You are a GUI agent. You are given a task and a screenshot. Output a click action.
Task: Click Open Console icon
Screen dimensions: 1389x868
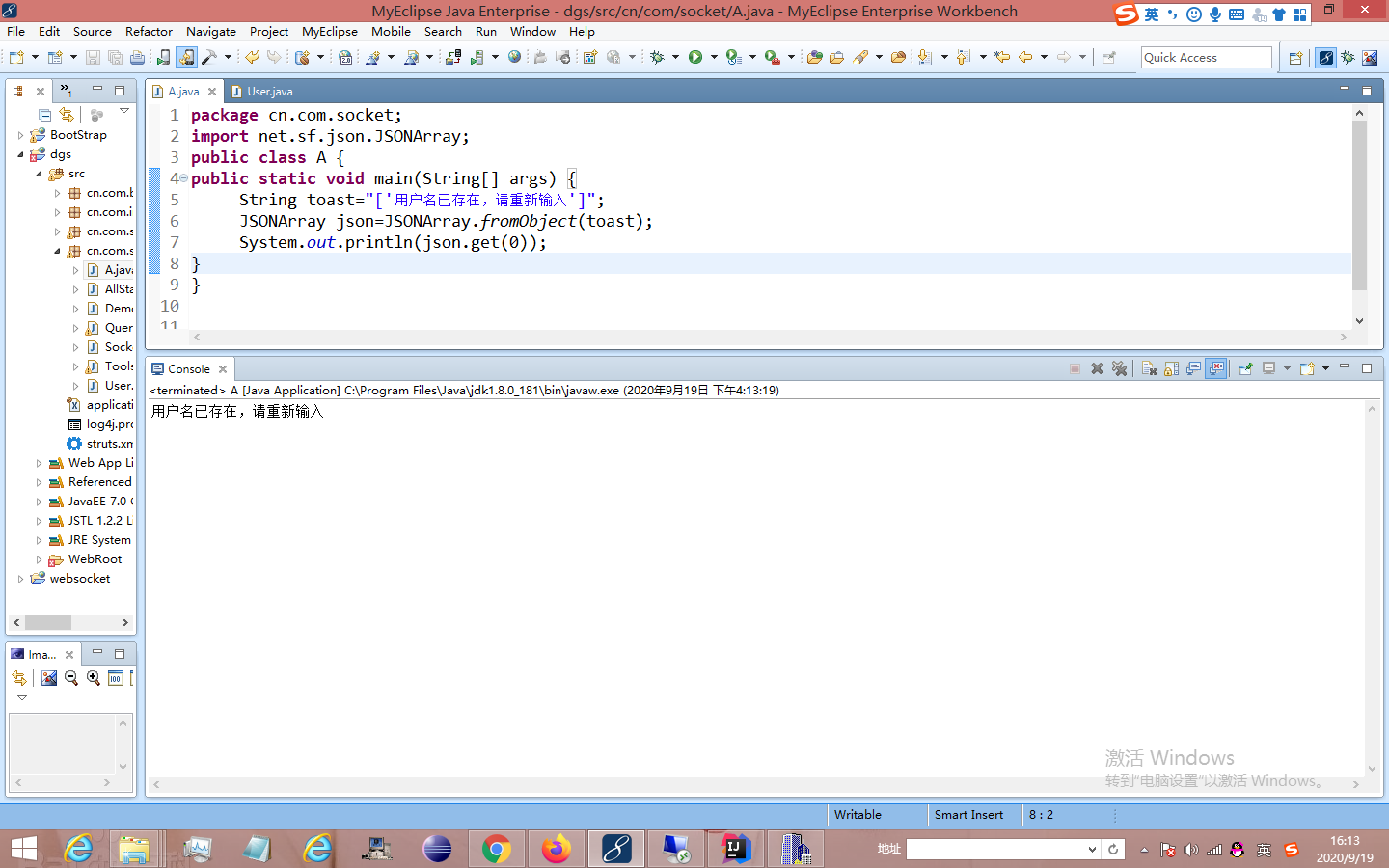click(1308, 368)
